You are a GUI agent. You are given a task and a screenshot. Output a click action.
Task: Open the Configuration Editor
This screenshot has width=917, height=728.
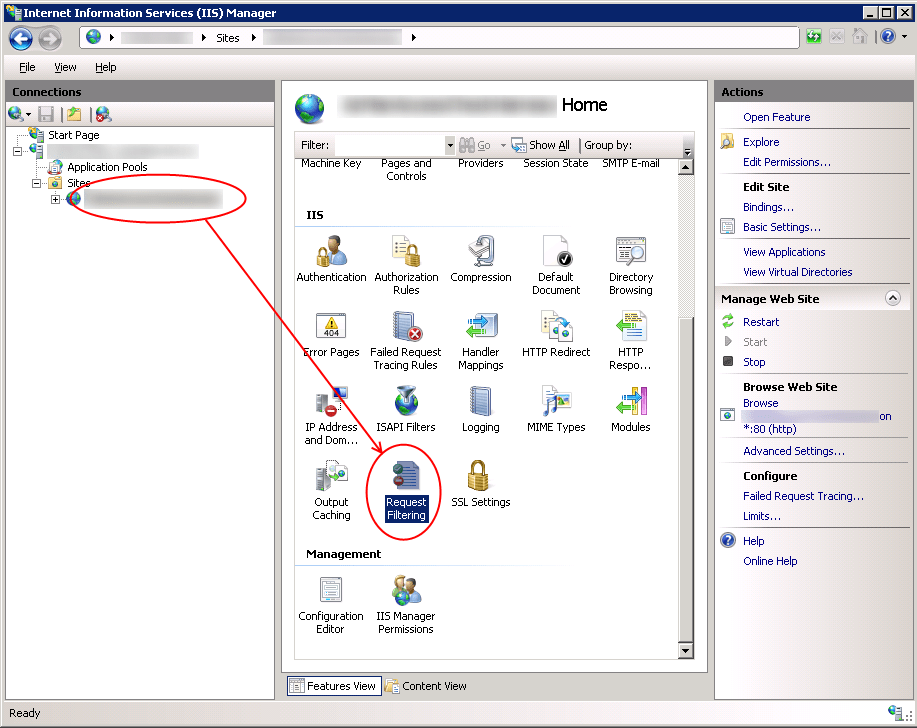[x=330, y=600]
